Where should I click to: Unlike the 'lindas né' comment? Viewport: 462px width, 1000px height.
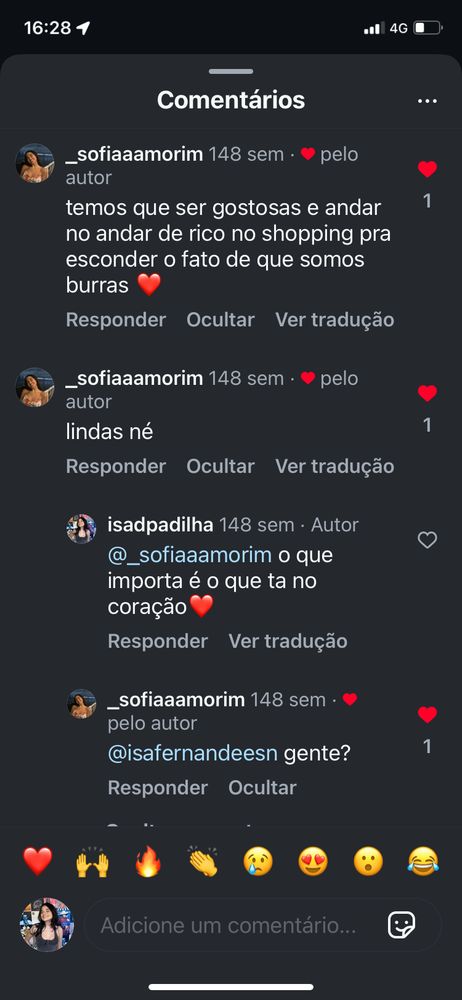coord(427,393)
